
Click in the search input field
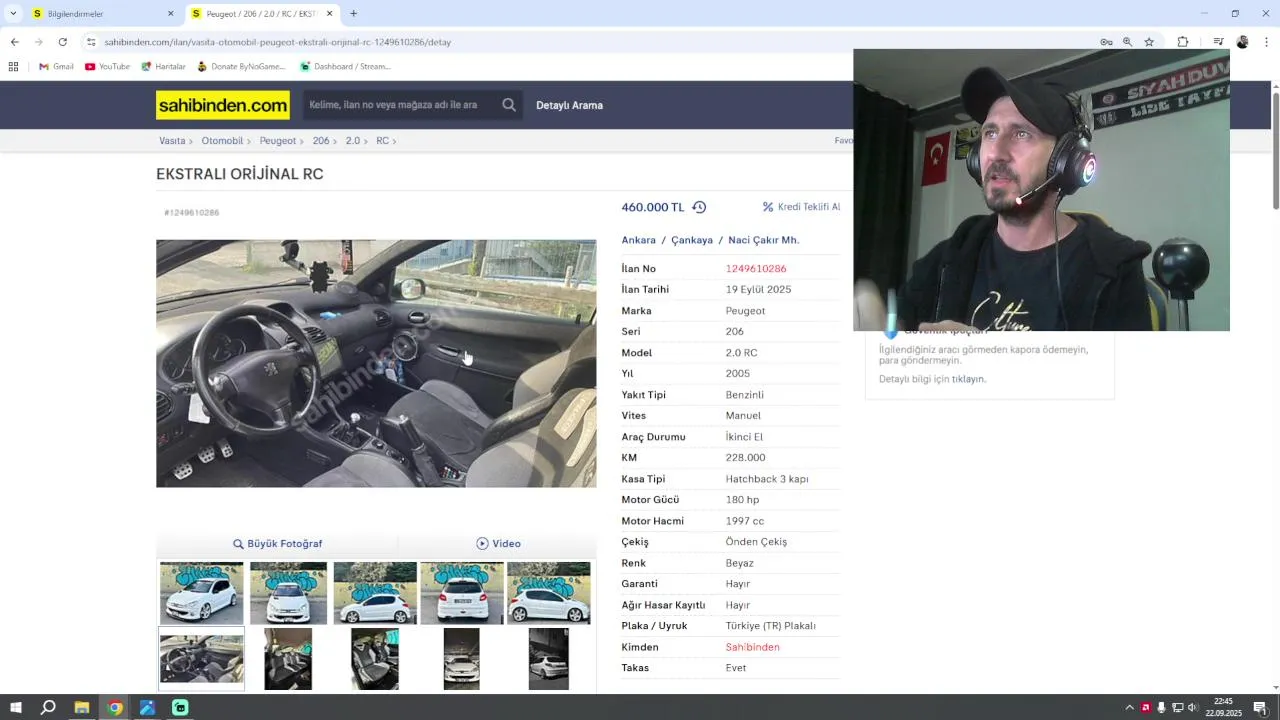tap(400, 105)
